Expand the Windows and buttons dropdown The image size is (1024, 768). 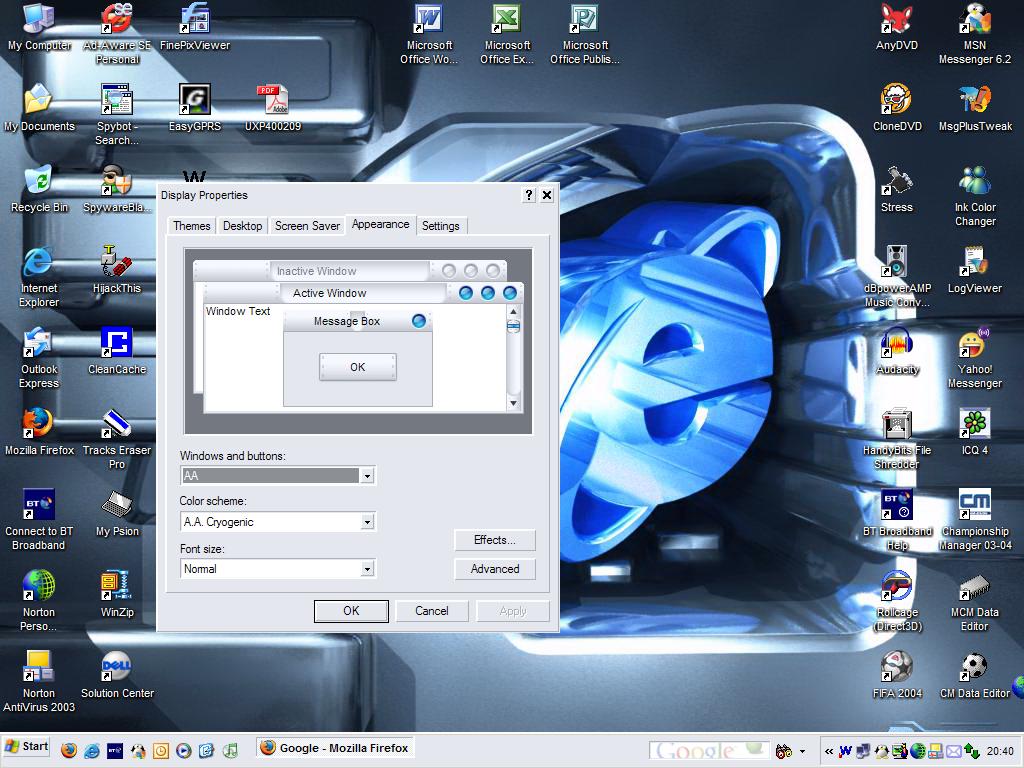pyautogui.click(x=367, y=476)
